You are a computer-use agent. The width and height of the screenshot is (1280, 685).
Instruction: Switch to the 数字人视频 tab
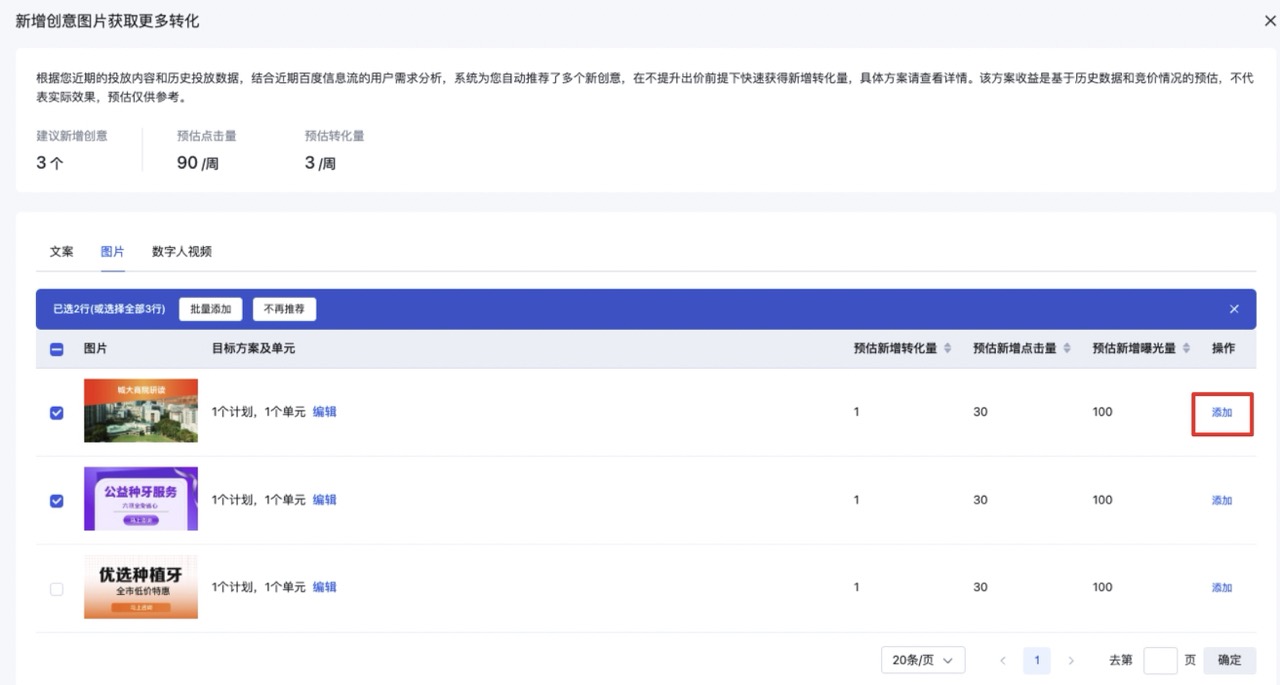[x=182, y=252]
